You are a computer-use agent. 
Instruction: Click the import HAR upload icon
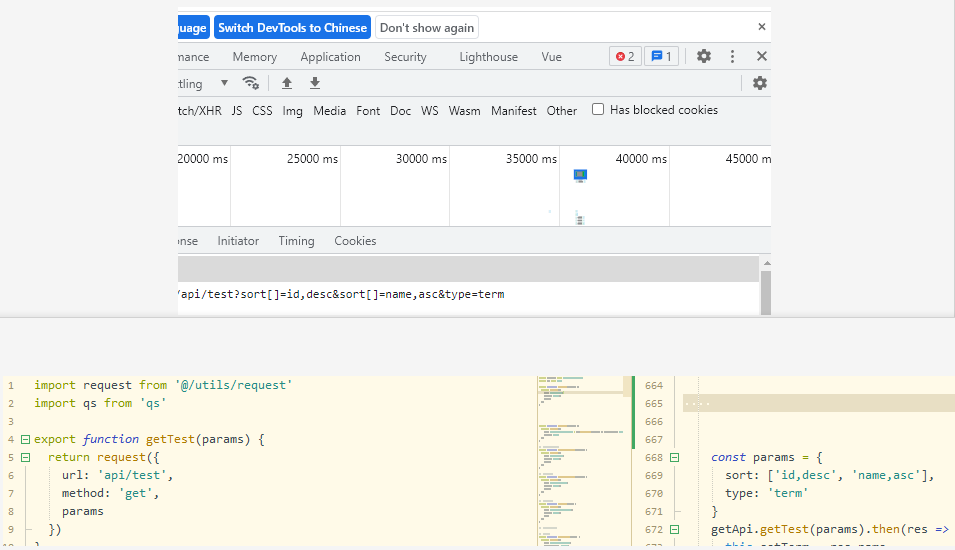pos(287,83)
